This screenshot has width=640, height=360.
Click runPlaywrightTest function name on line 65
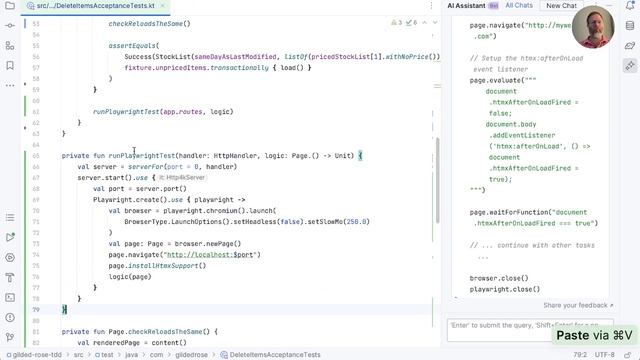click(142, 156)
